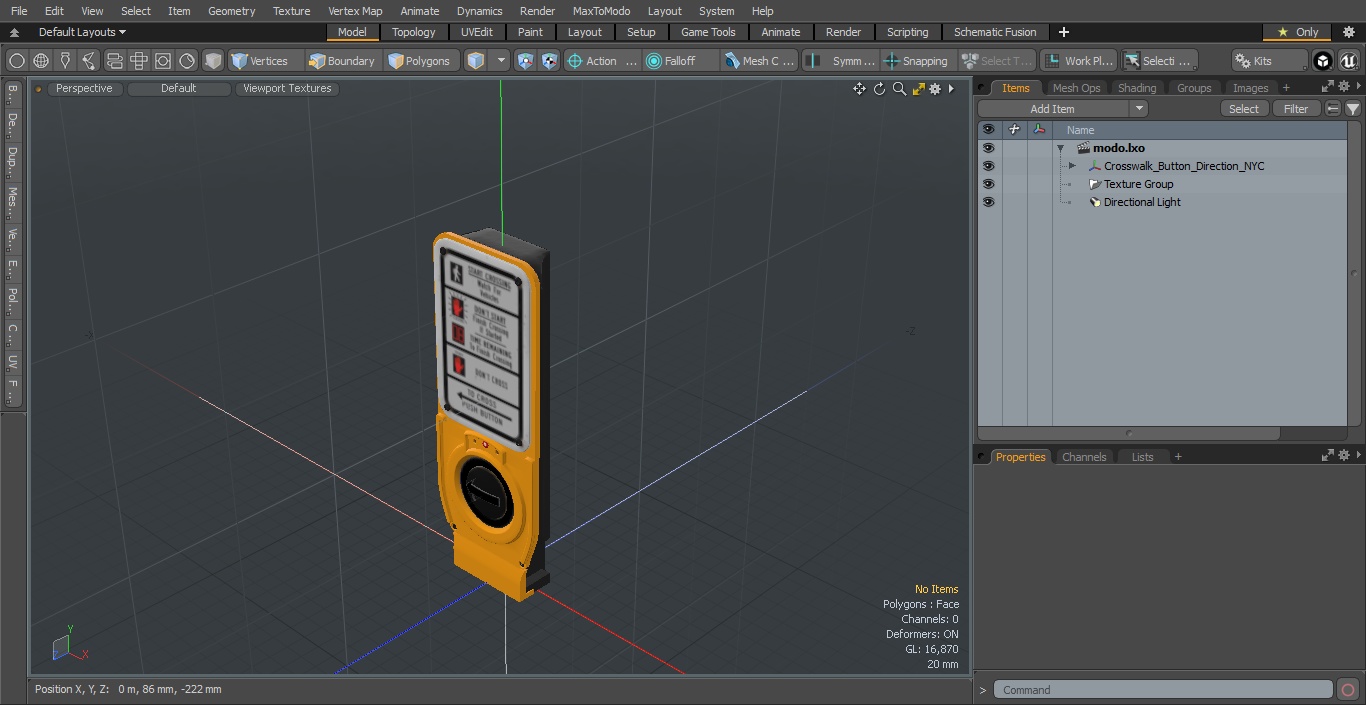The height and width of the screenshot is (705, 1366).
Task: Click the Select button in Items panel
Action: [x=1244, y=108]
